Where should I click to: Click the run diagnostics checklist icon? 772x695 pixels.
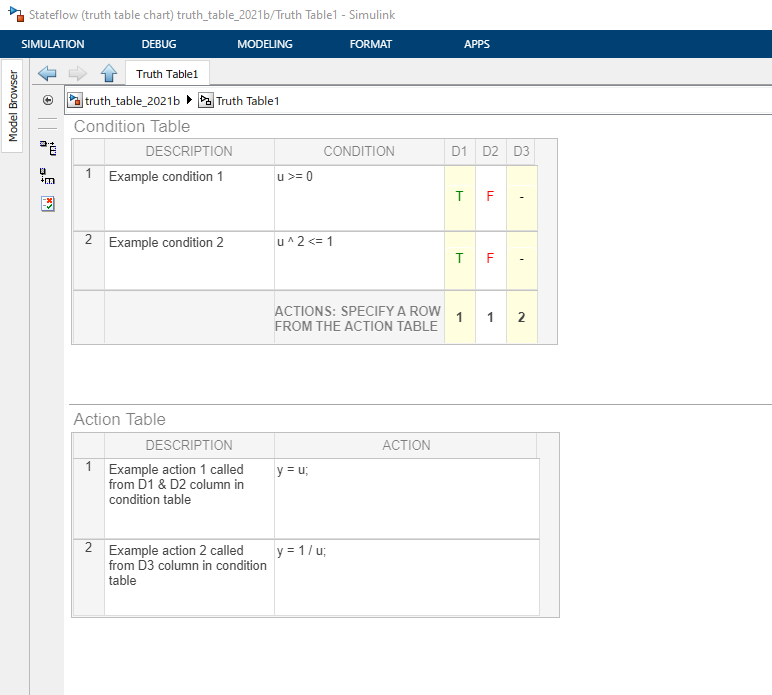coord(47,204)
